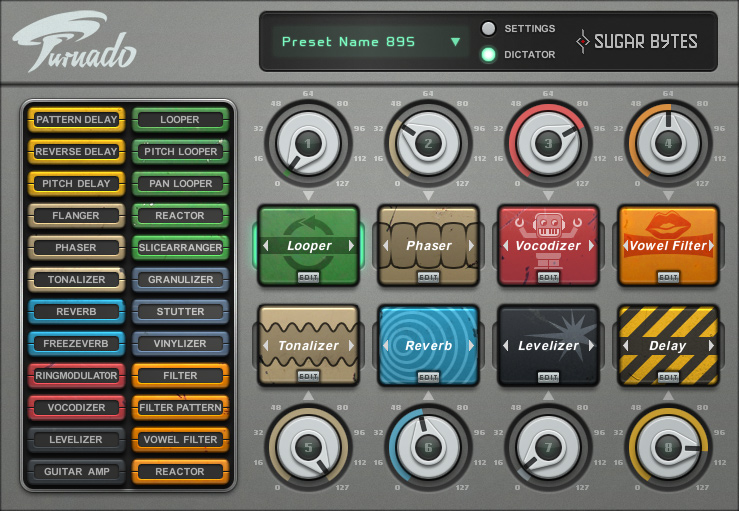Select the Vocodizer robot slot
This screenshot has width=739, height=511.
tap(548, 245)
